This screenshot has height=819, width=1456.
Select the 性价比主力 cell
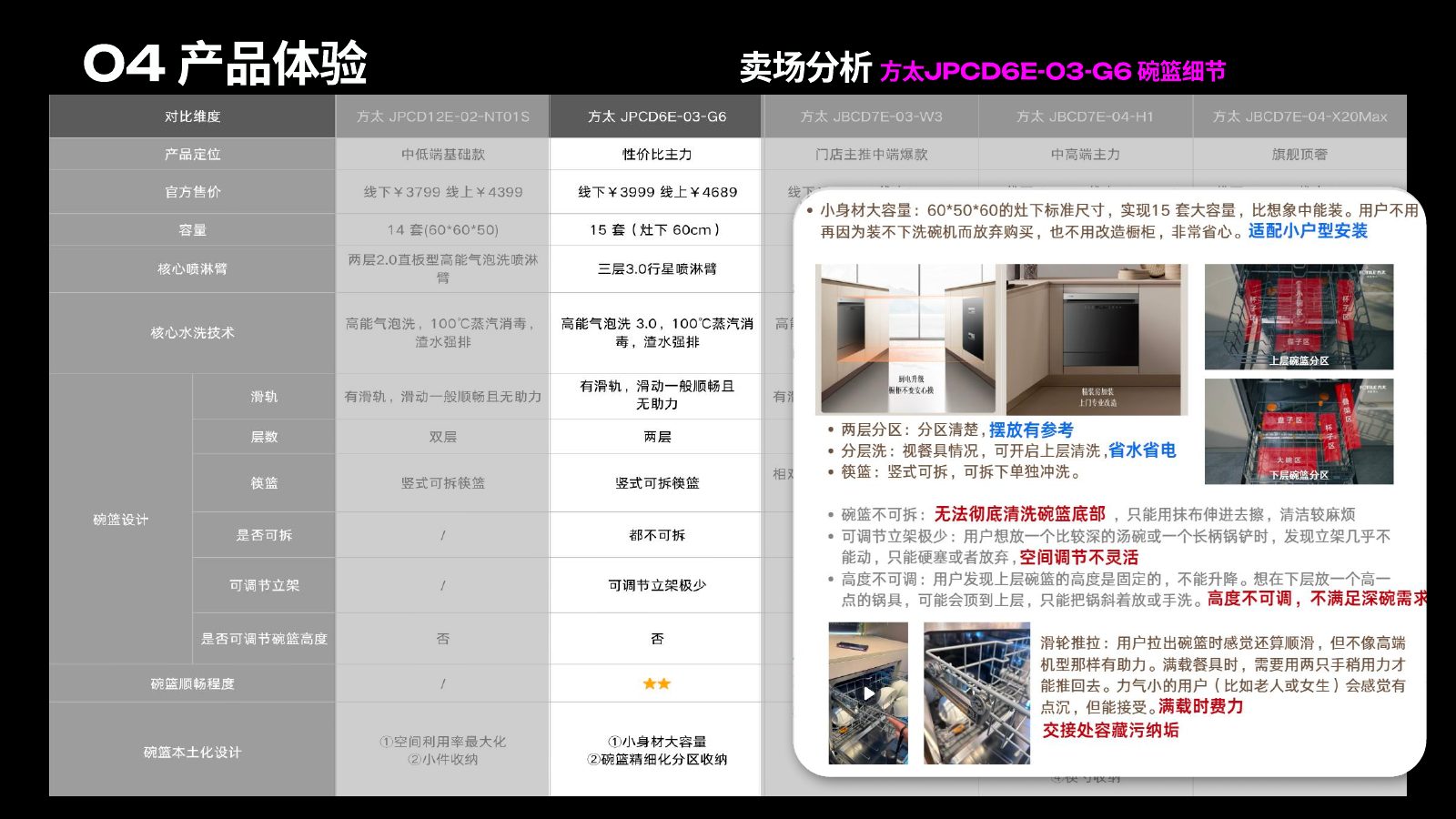pos(656,154)
